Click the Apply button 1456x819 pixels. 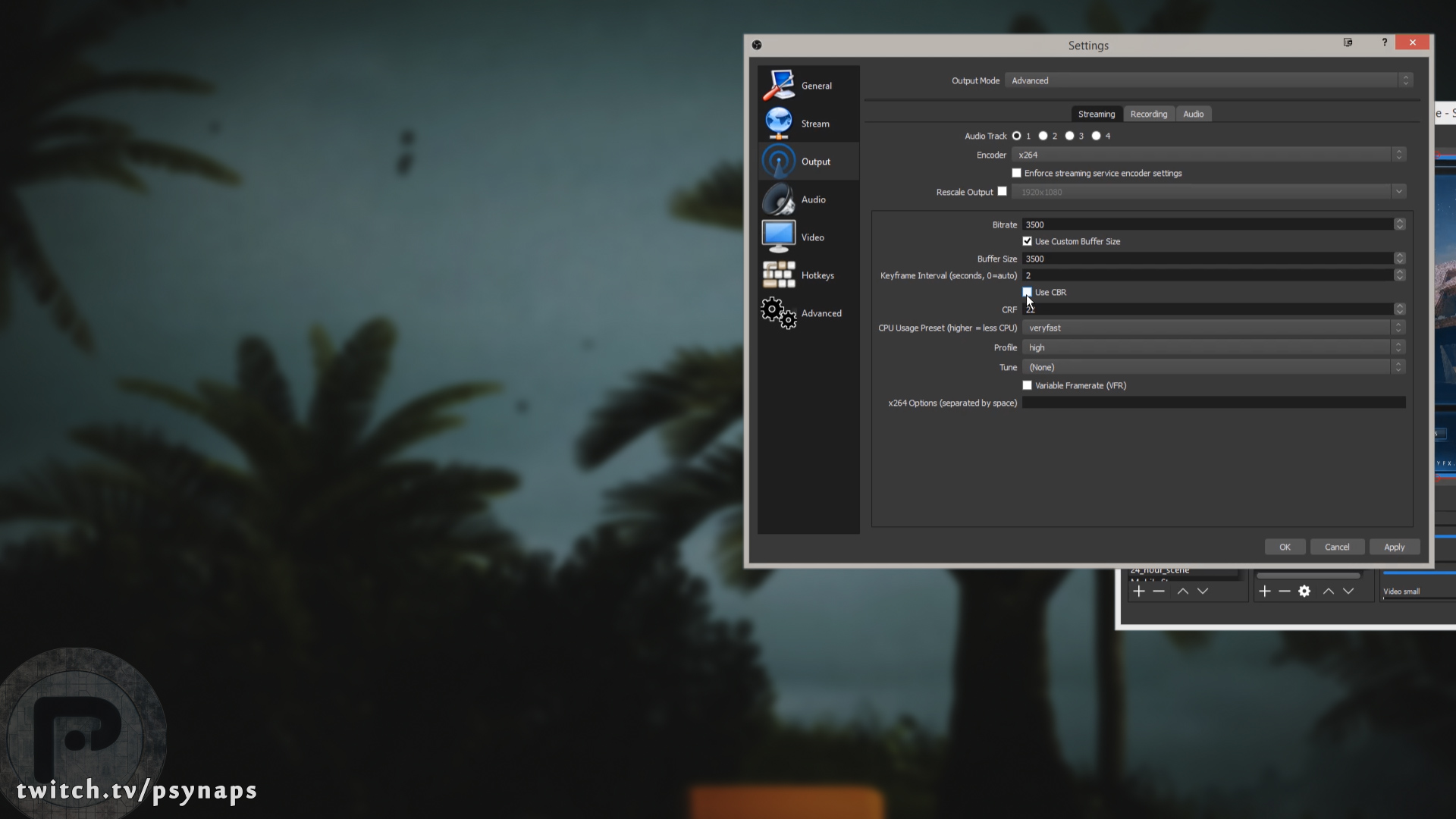[x=1394, y=547]
